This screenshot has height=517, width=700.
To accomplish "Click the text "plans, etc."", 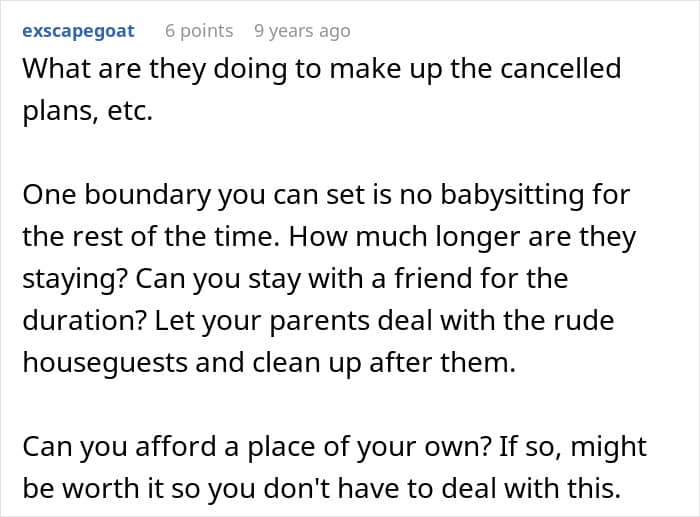I will tap(88, 111).
